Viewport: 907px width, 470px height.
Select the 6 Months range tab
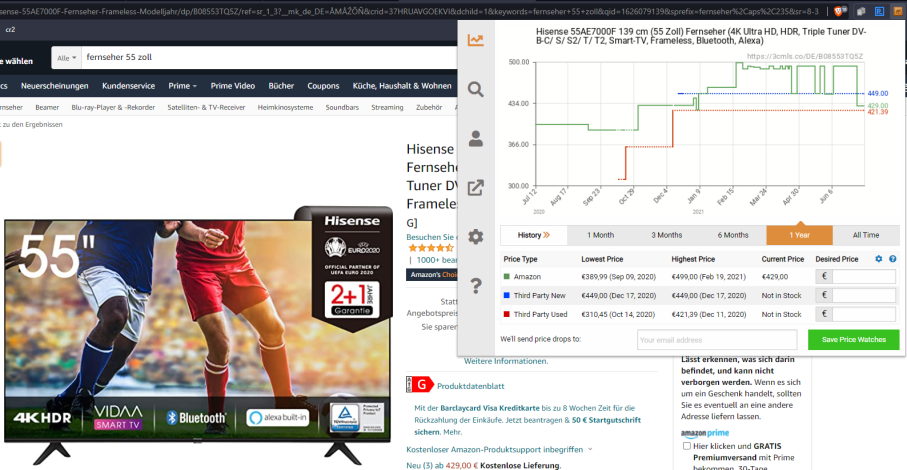pyautogui.click(x=733, y=235)
